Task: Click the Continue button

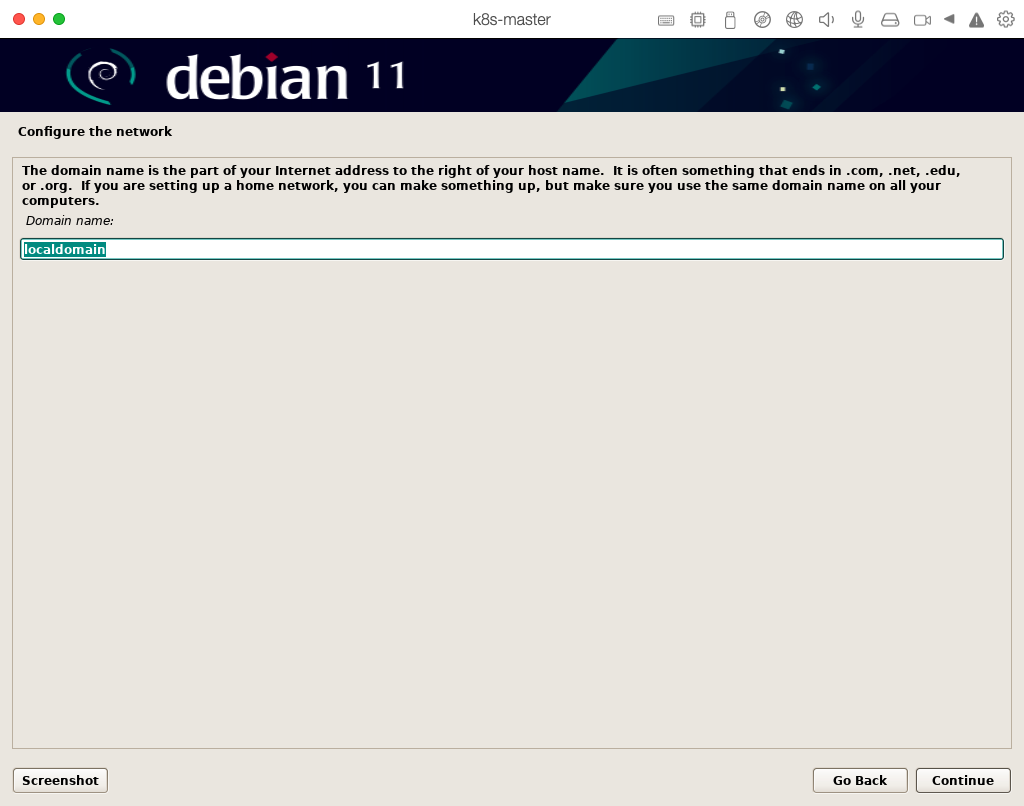Action: [x=963, y=781]
